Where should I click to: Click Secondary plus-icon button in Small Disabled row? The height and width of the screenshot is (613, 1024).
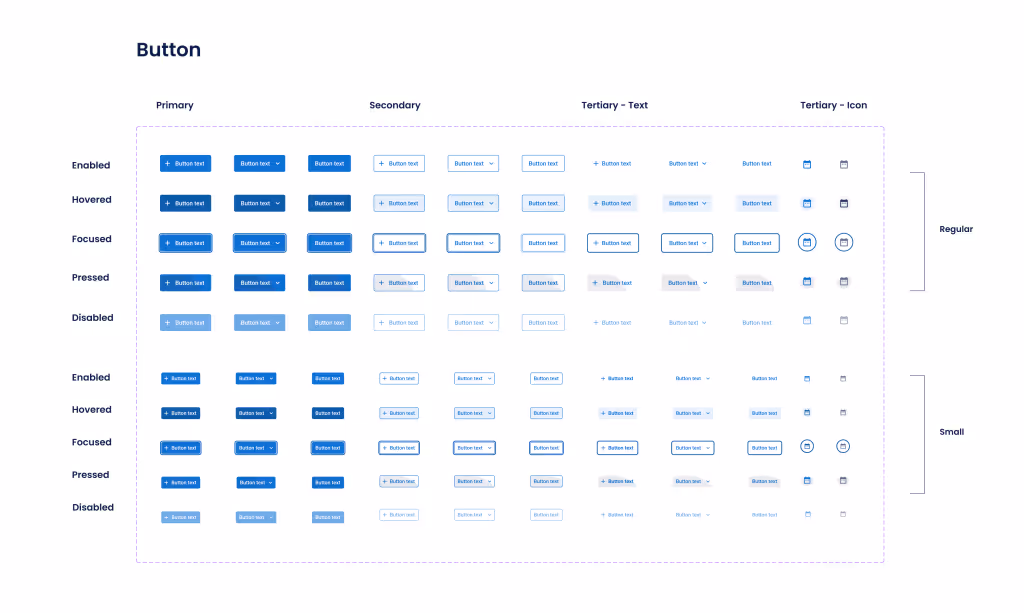tap(399, 515)
